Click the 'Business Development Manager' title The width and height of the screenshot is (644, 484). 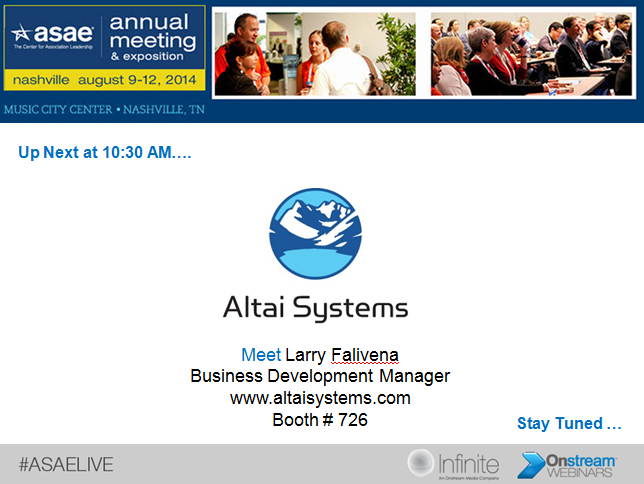click(320, 376)
